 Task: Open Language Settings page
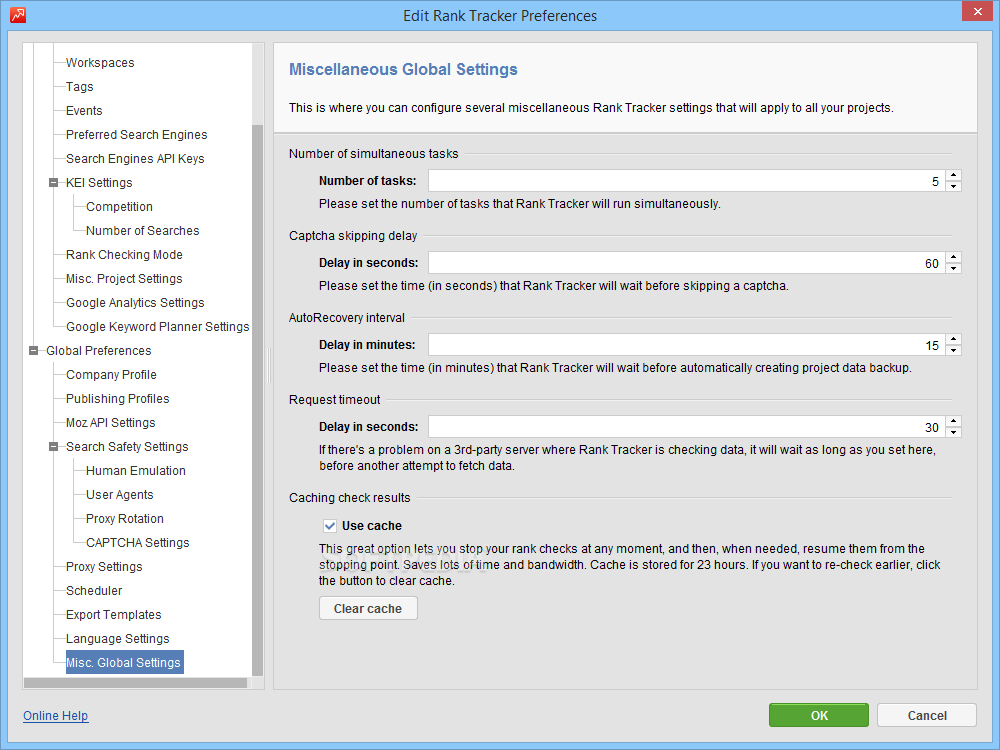tap(118, 639)
